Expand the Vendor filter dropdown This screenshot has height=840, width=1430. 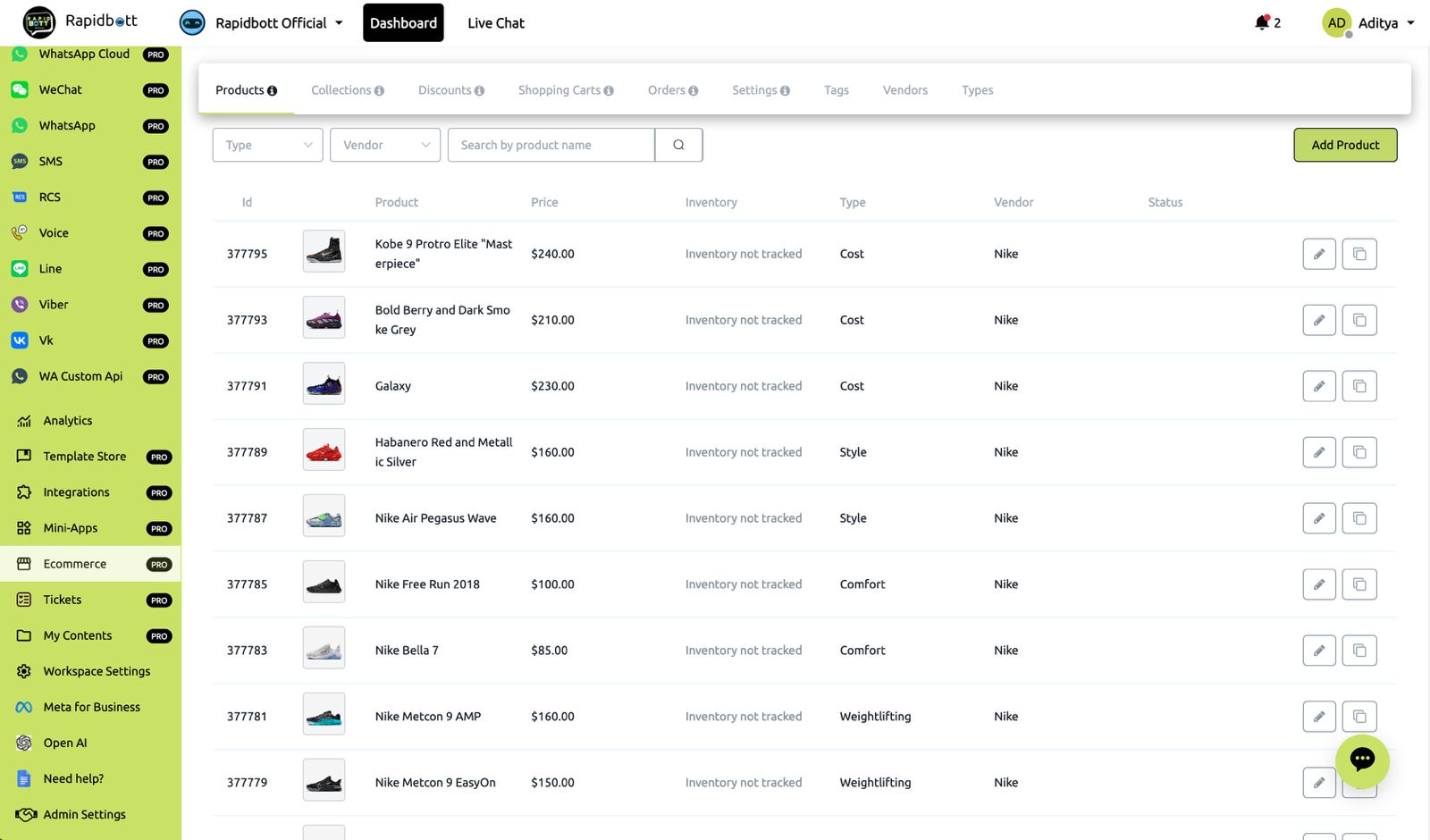[384, 145]
